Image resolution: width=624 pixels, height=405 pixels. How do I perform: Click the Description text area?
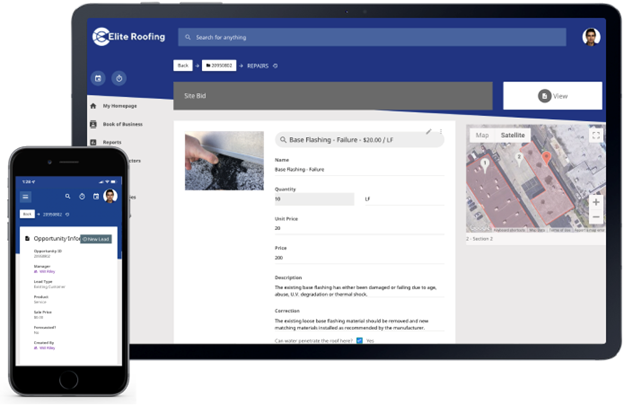click(359, 290)
